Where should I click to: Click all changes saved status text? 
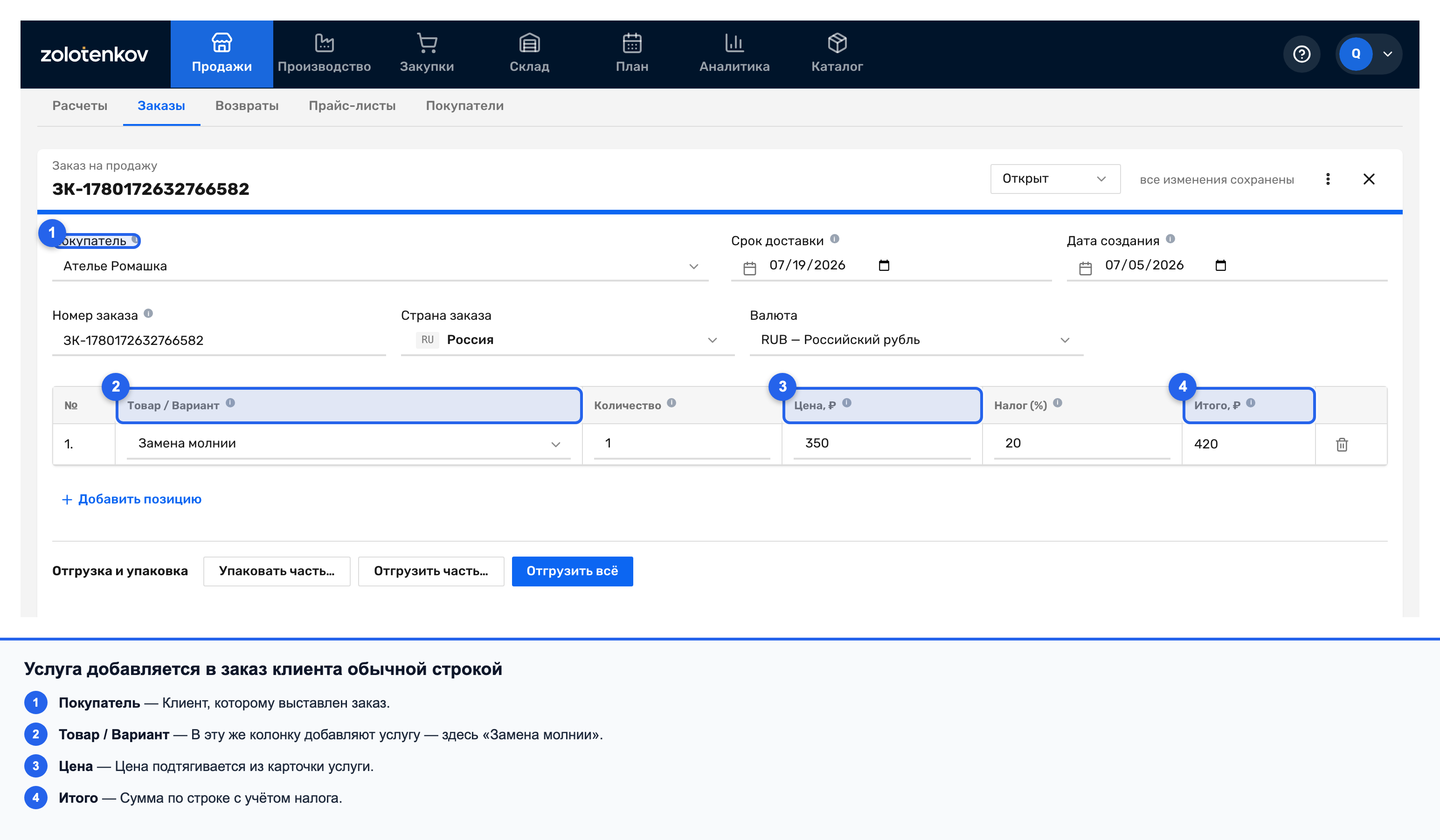(1217, 179)
